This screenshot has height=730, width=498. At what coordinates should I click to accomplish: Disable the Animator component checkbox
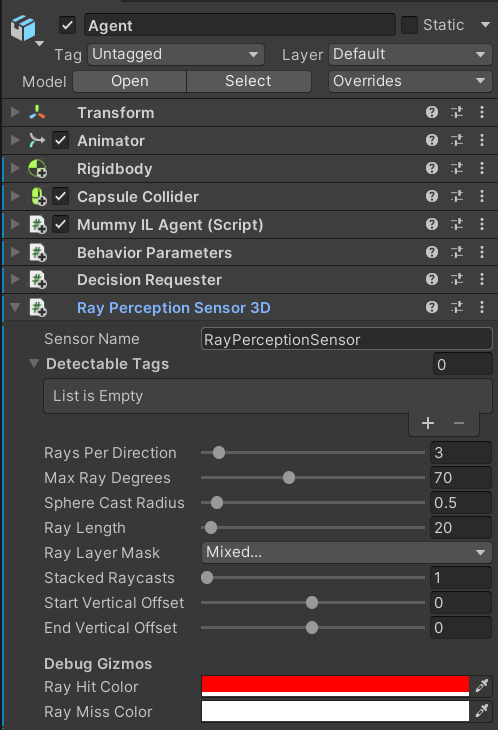pyautogui.click(x=61, y=140)
